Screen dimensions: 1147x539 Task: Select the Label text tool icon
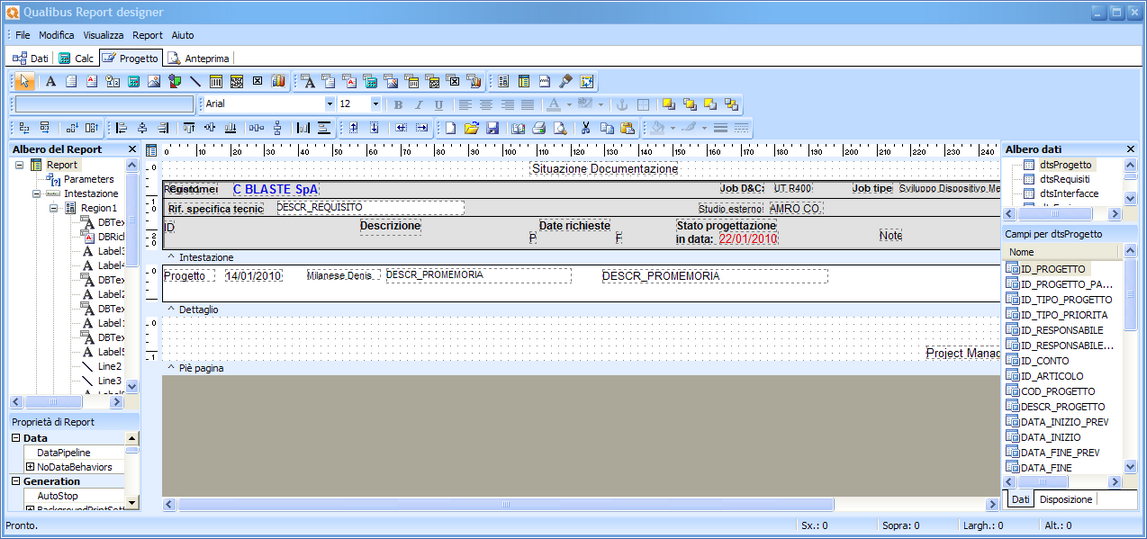pyautogui.click(x=51, y=81)
